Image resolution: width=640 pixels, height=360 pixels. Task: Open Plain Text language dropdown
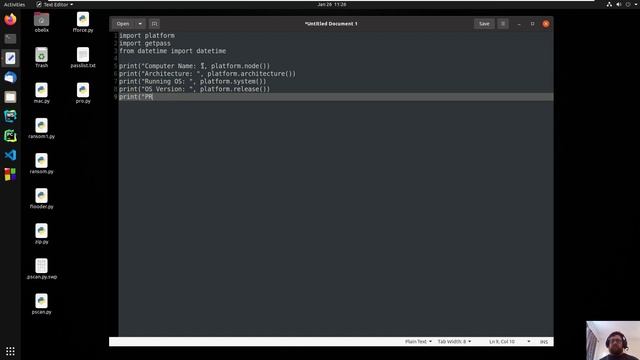(418, 342)
